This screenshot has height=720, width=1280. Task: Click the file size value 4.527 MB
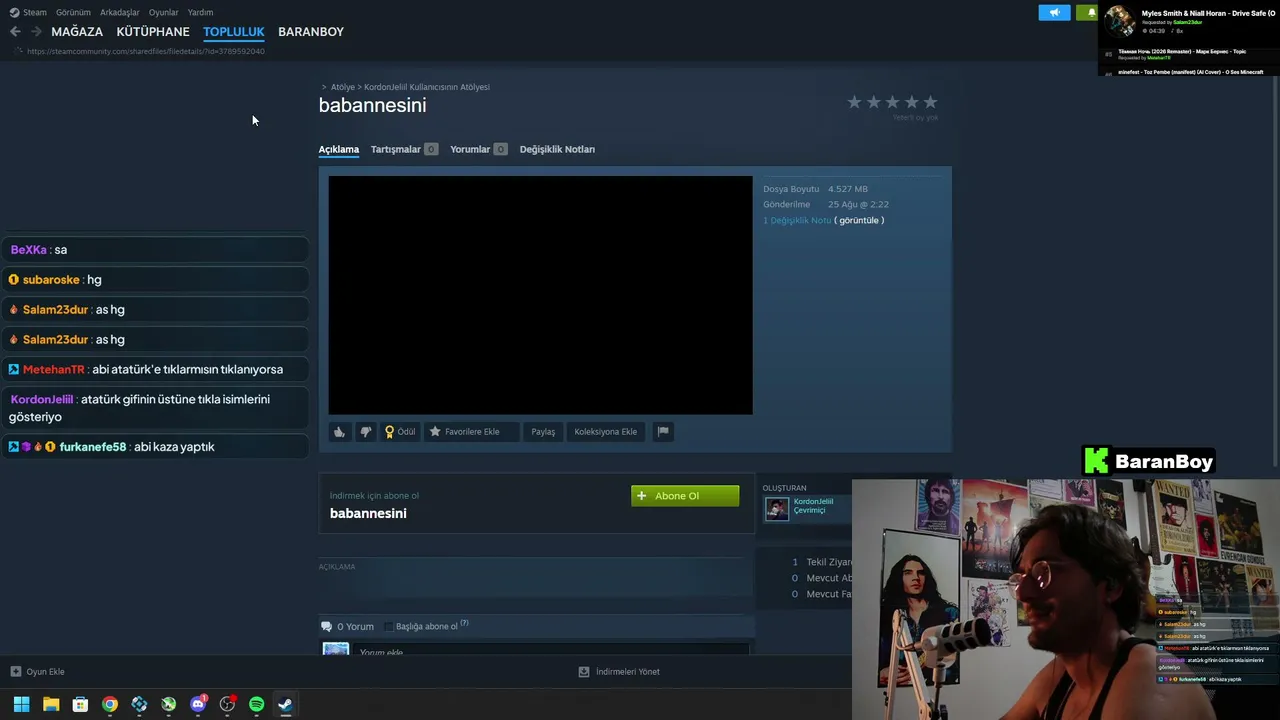pyautogui.click(x=848, y=189)
